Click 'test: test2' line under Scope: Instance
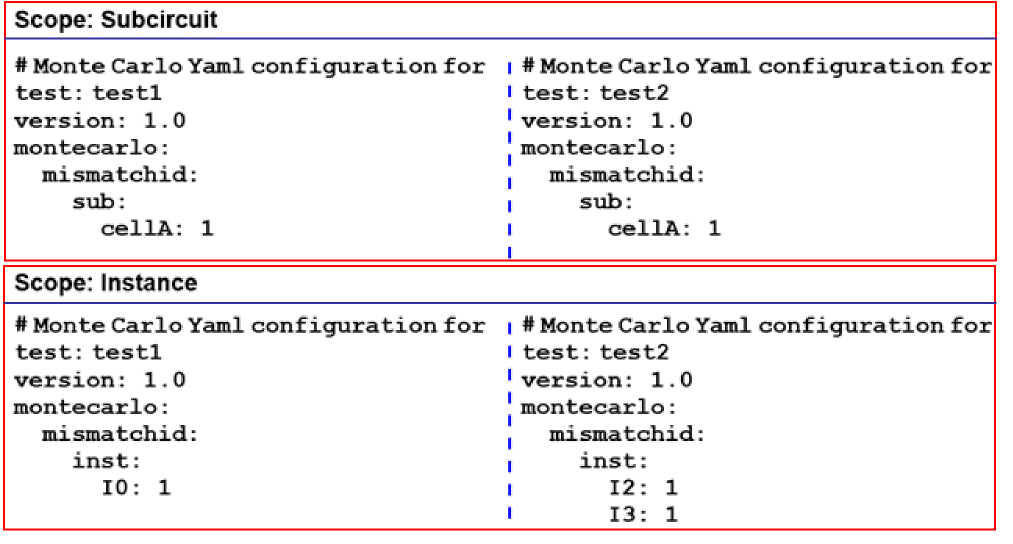Viewport: 1013px width, 544px height. pos(595,353)
